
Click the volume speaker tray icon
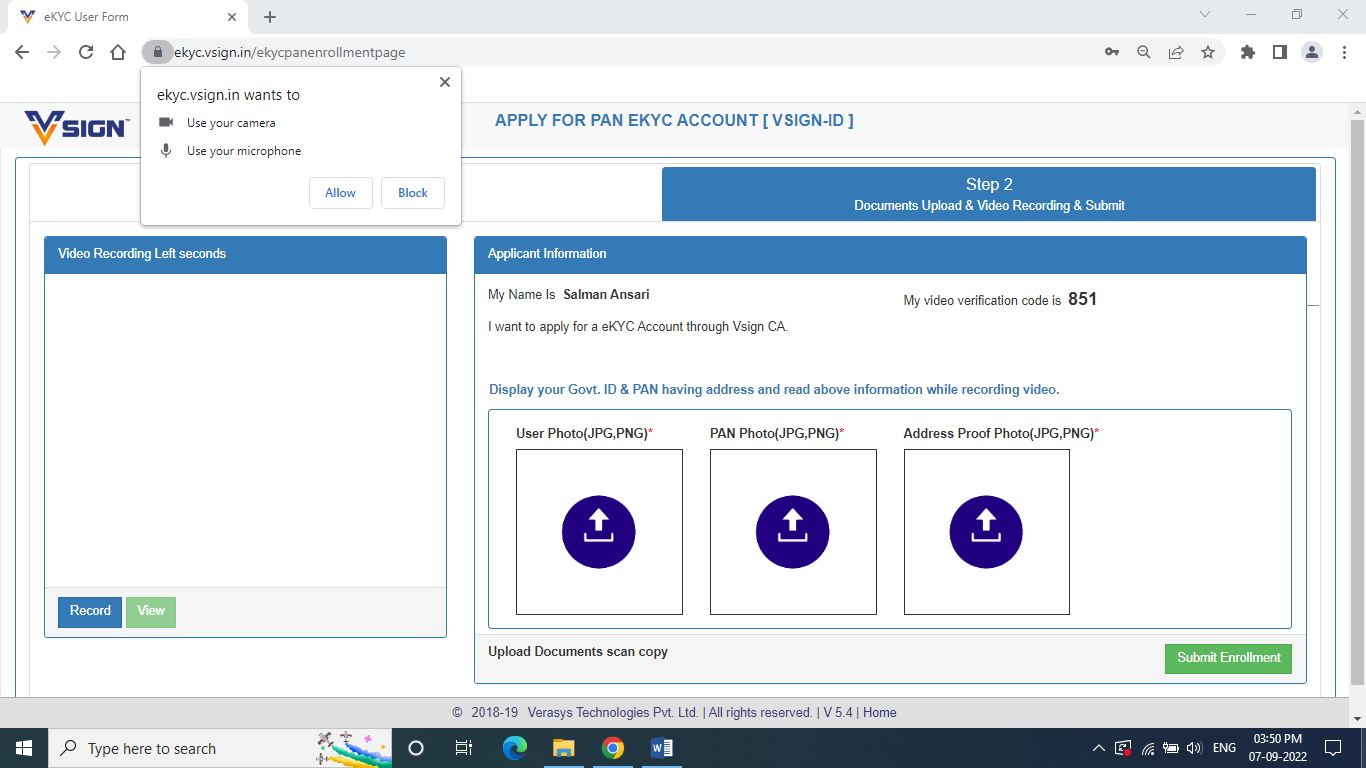[1194, 748]
